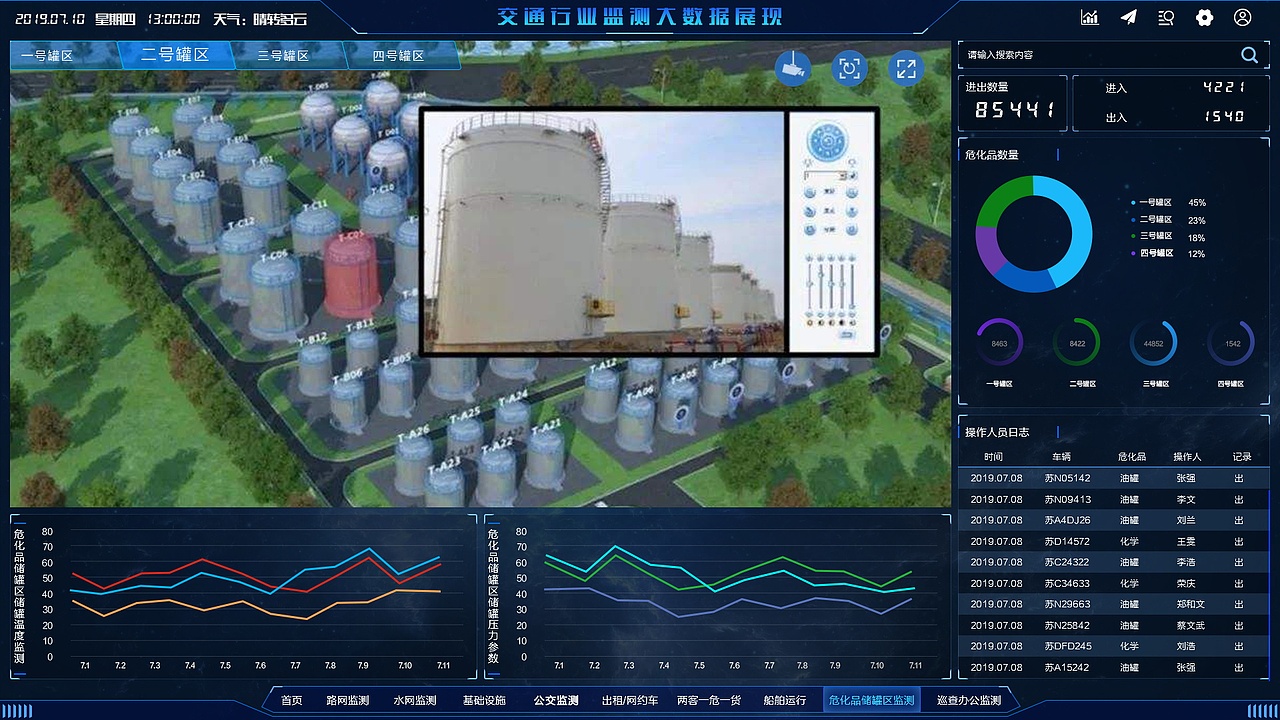Click log row with vehicle 苏C34633
This screenshot has width=1280, height=720.
[x=1113, y=583]
